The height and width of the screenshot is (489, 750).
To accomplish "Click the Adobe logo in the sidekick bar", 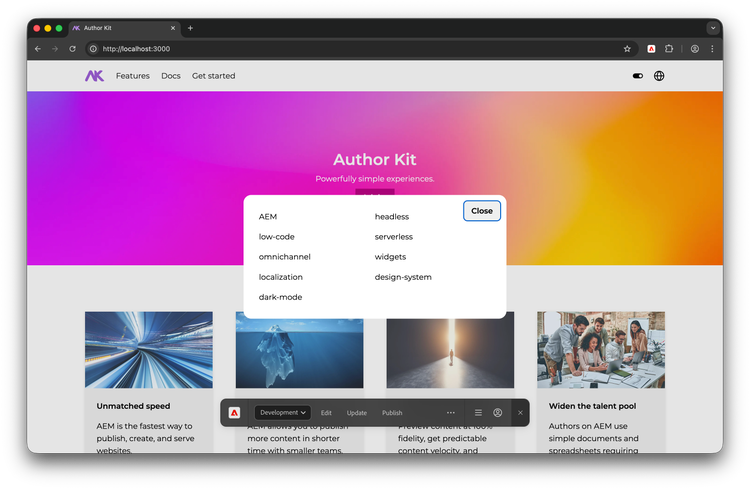I will coord(234,412).
